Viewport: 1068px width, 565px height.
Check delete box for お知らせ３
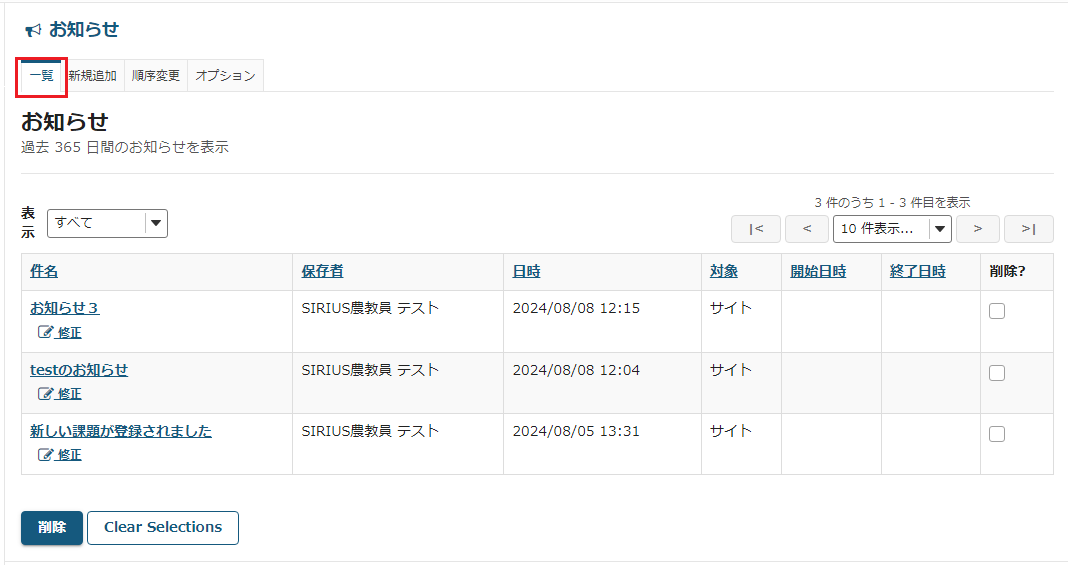click(x=996, y=311)
